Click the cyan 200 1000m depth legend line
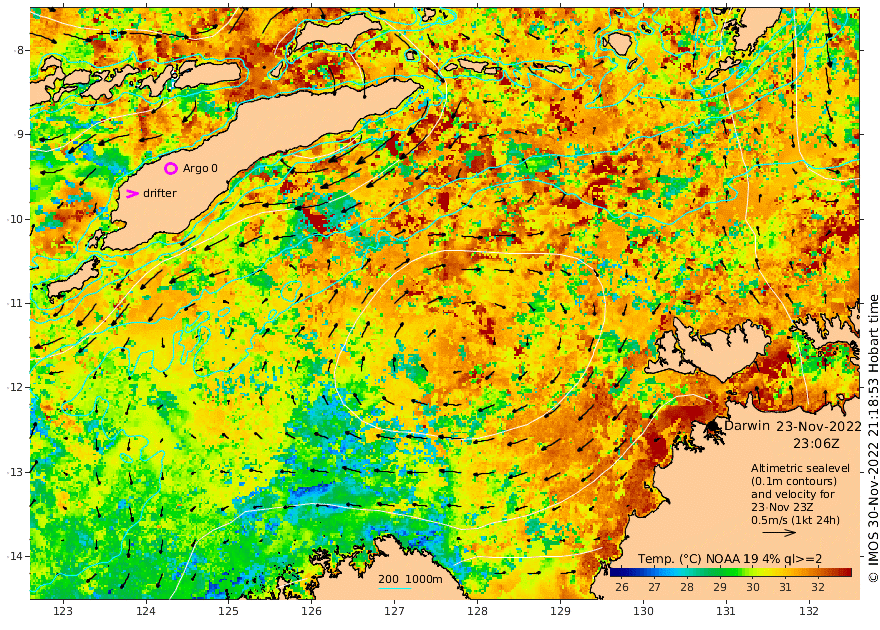880x630 pixels. point(395,588)
